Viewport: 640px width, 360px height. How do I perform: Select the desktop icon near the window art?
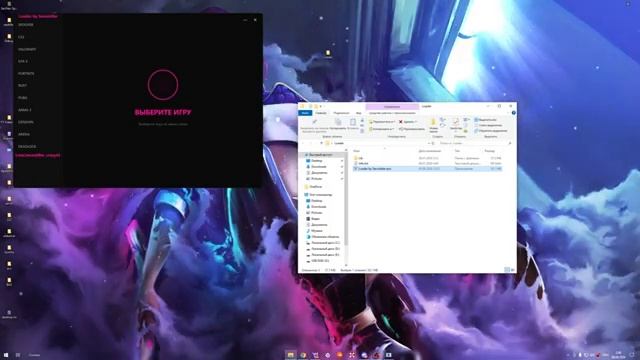(x=328, y=54)
